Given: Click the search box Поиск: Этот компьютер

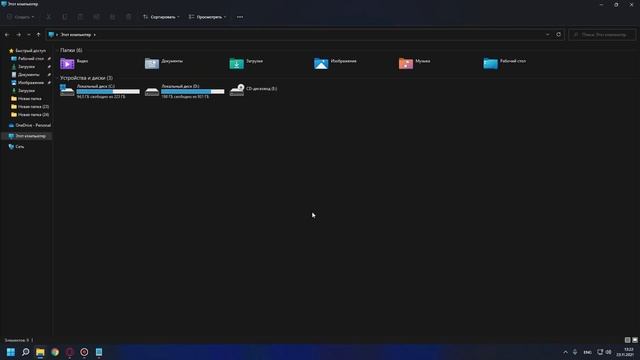Looking at the screenshot, I should tap(602, 35).
